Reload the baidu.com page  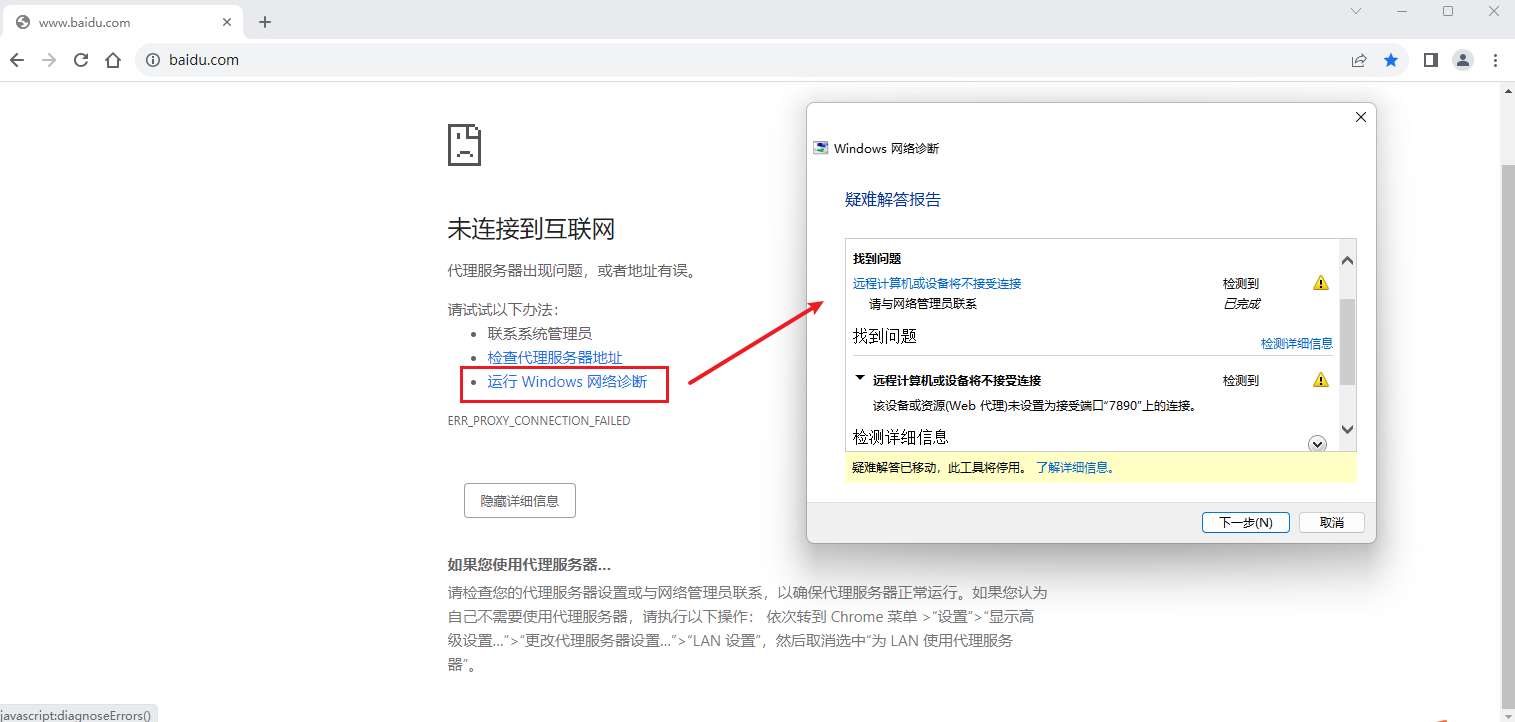click(81, 60)
